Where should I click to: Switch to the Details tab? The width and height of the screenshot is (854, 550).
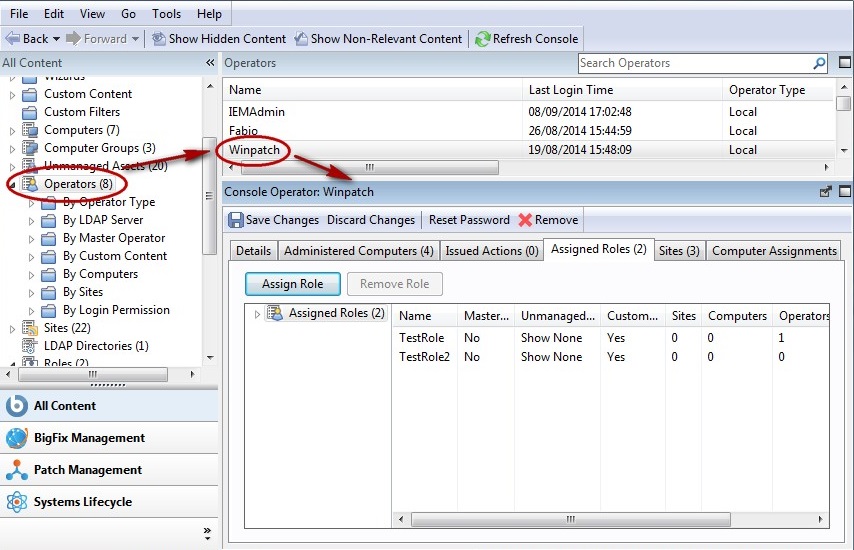point(253,250)
